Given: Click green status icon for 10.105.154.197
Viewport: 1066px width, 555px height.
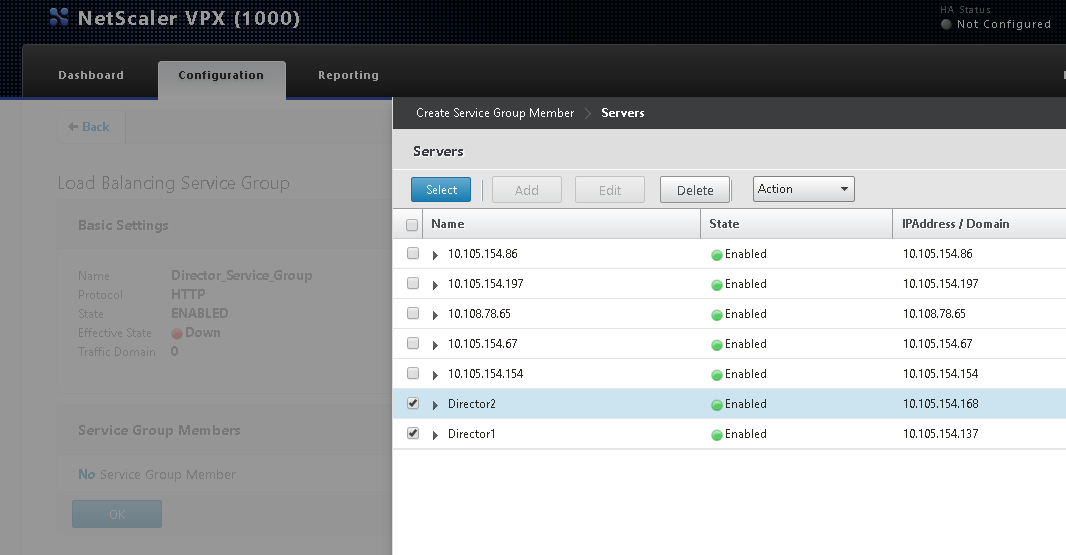Looking at the screenshot, I should (x=716, y=285).
